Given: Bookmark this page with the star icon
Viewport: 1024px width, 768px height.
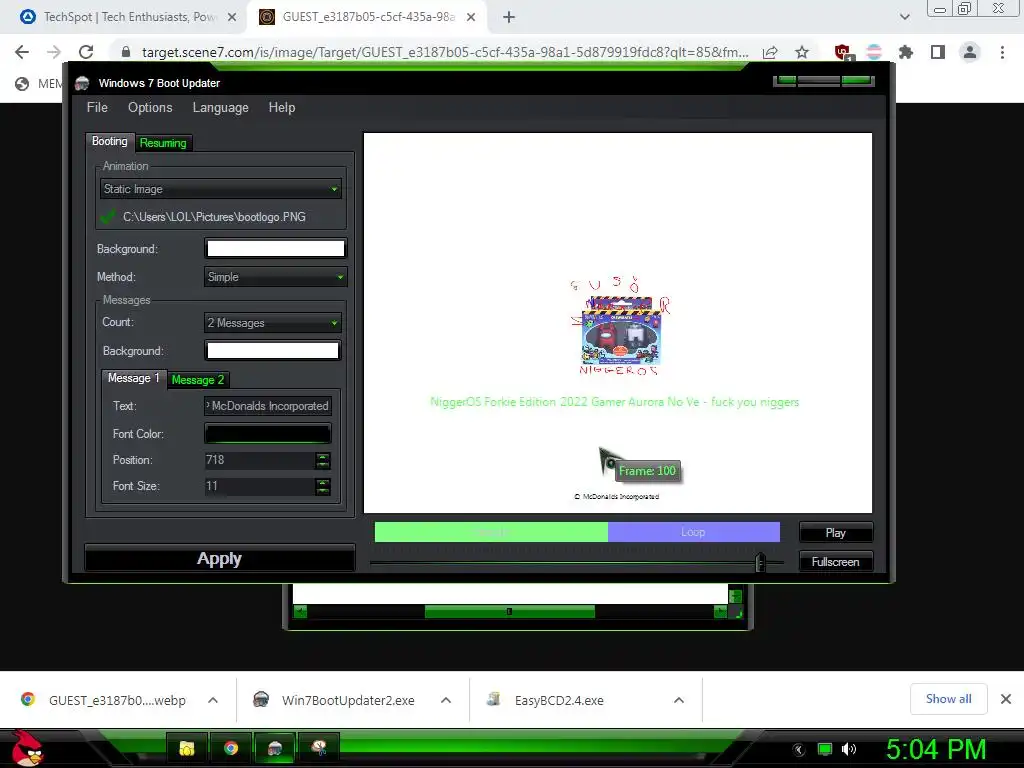Looking at the screenshot, I should pyautogui.click(x=802, y=52).
